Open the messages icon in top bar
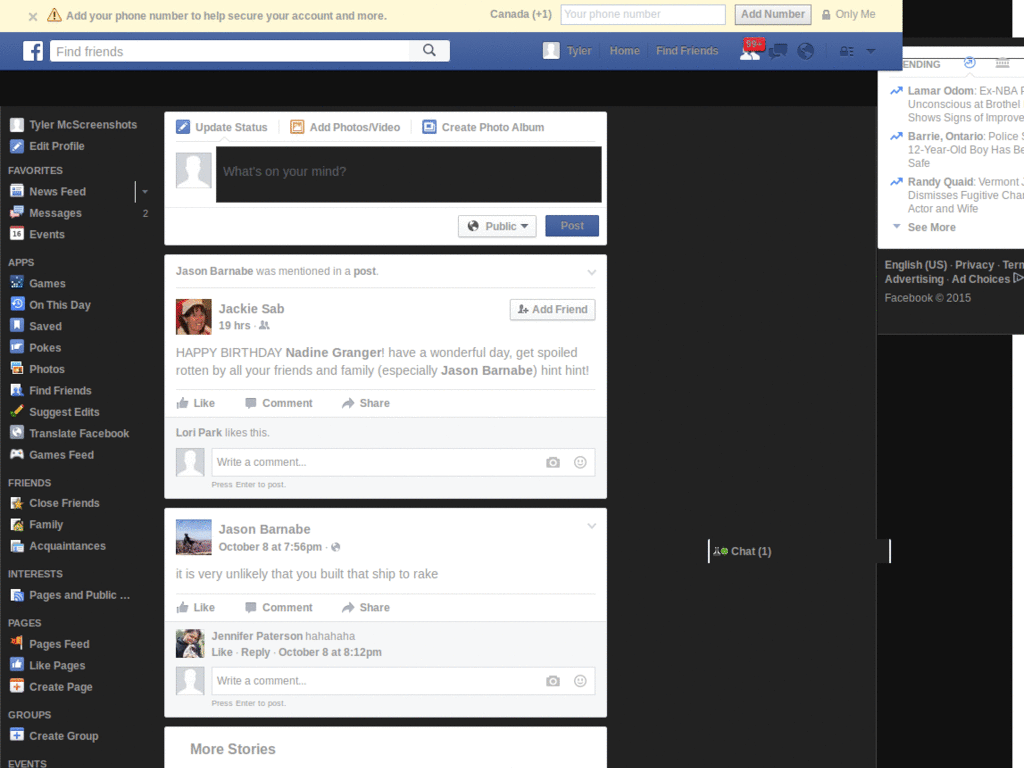Viewport: 1024px width, 768px height. (x=778, y=51)
